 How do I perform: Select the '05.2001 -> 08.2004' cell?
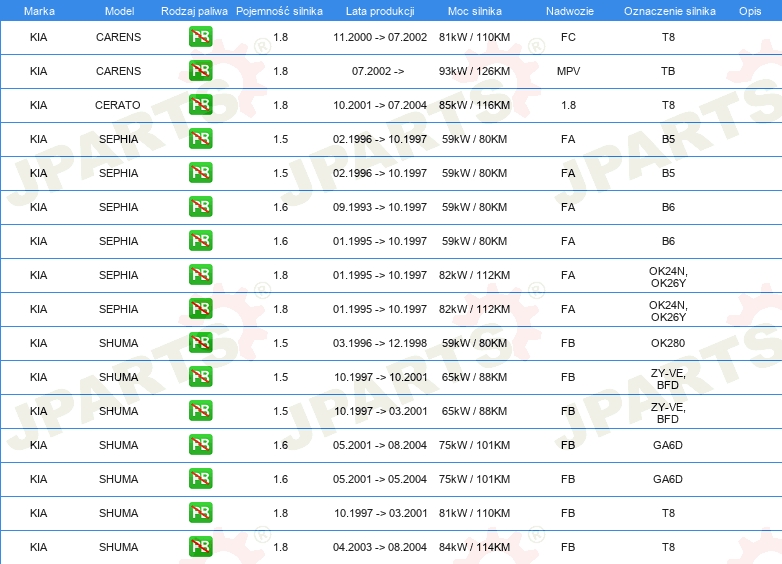380,445
